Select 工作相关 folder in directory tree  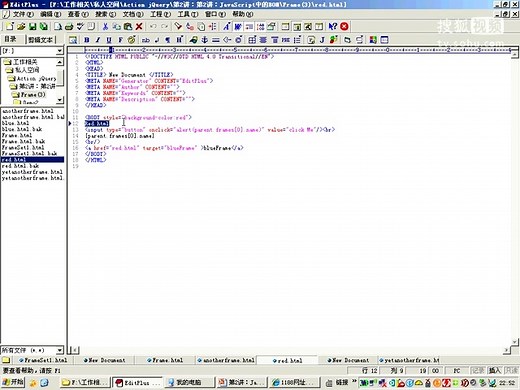tap(25, 62)
